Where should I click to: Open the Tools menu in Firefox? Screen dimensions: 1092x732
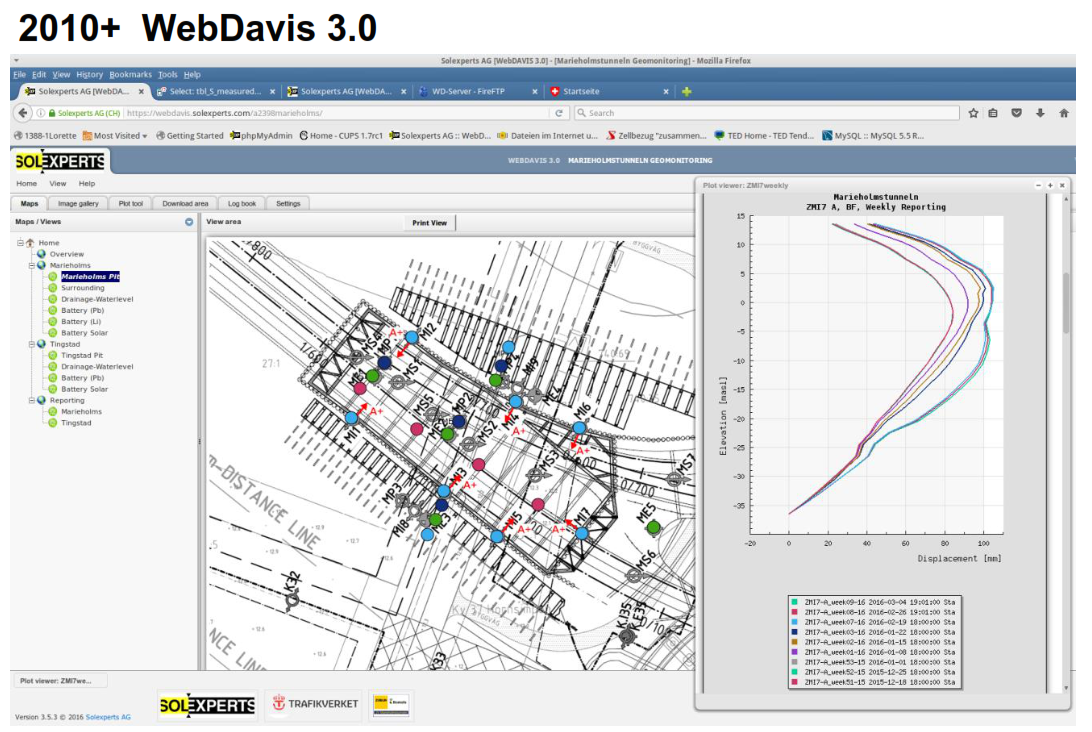coord(168,75)
